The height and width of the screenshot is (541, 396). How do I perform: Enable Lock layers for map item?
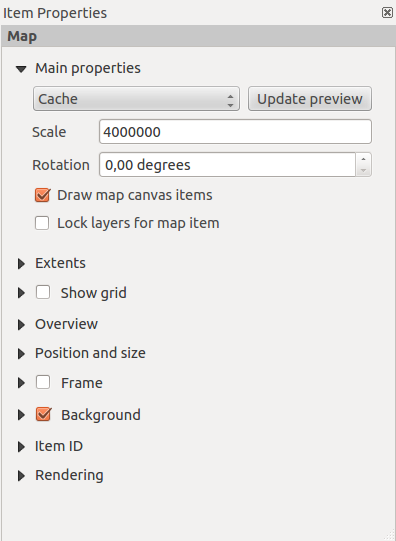(42, 223)
